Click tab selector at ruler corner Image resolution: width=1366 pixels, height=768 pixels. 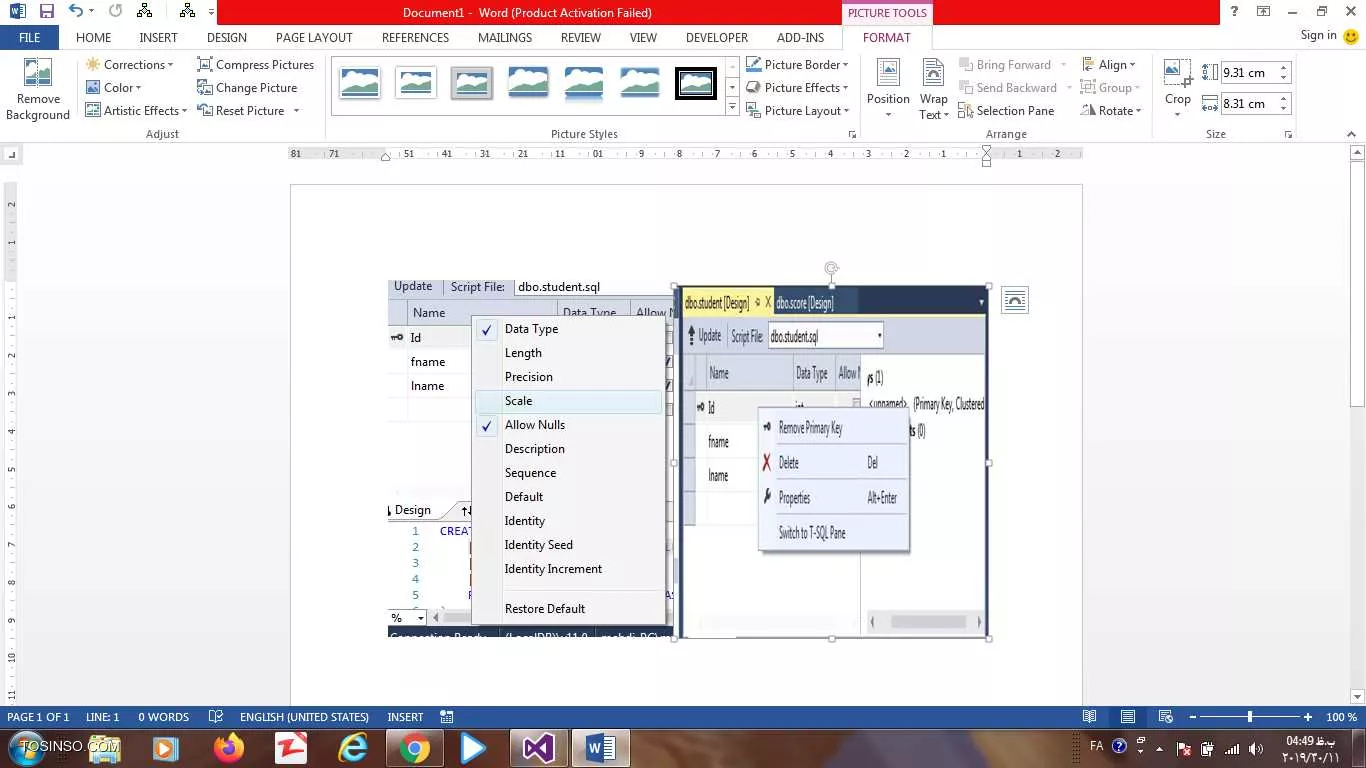11,154
